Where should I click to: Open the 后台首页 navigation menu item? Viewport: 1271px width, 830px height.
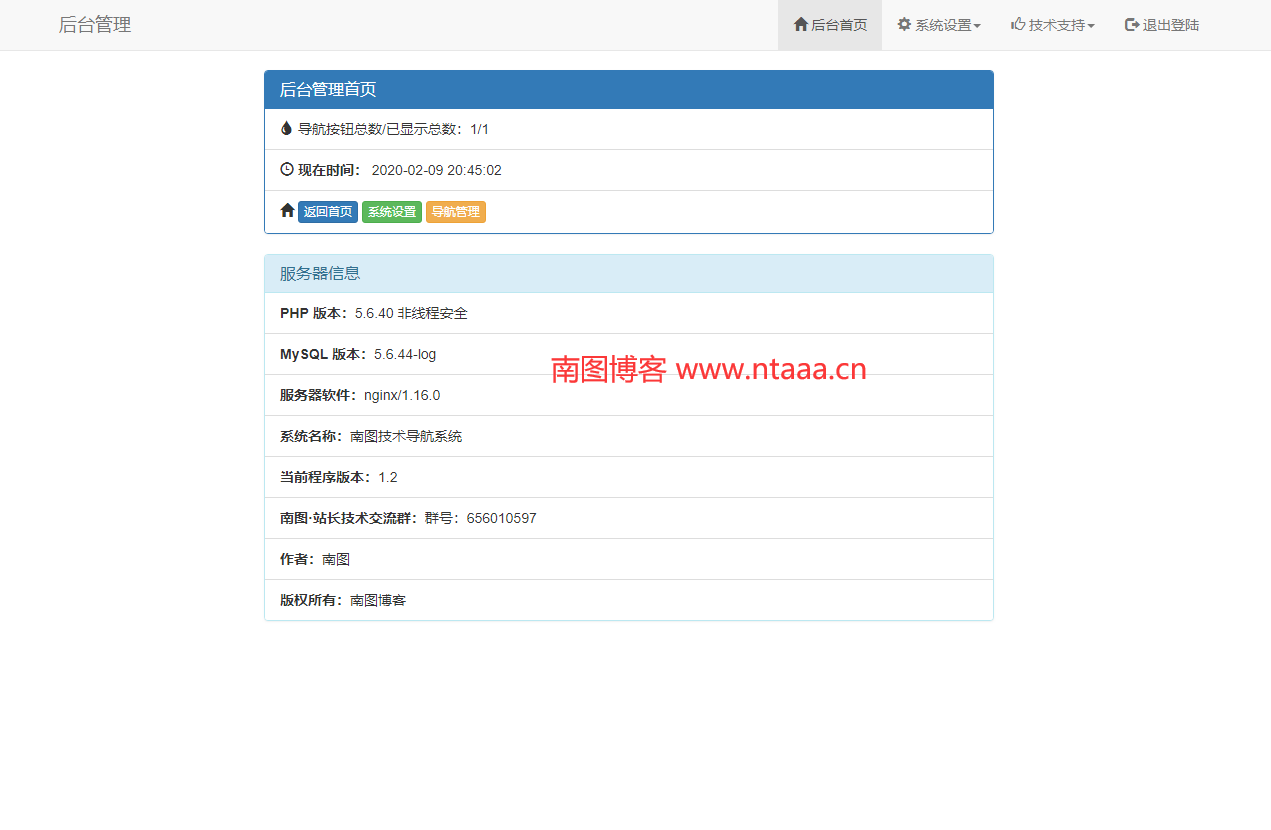[x=839, y=25]
